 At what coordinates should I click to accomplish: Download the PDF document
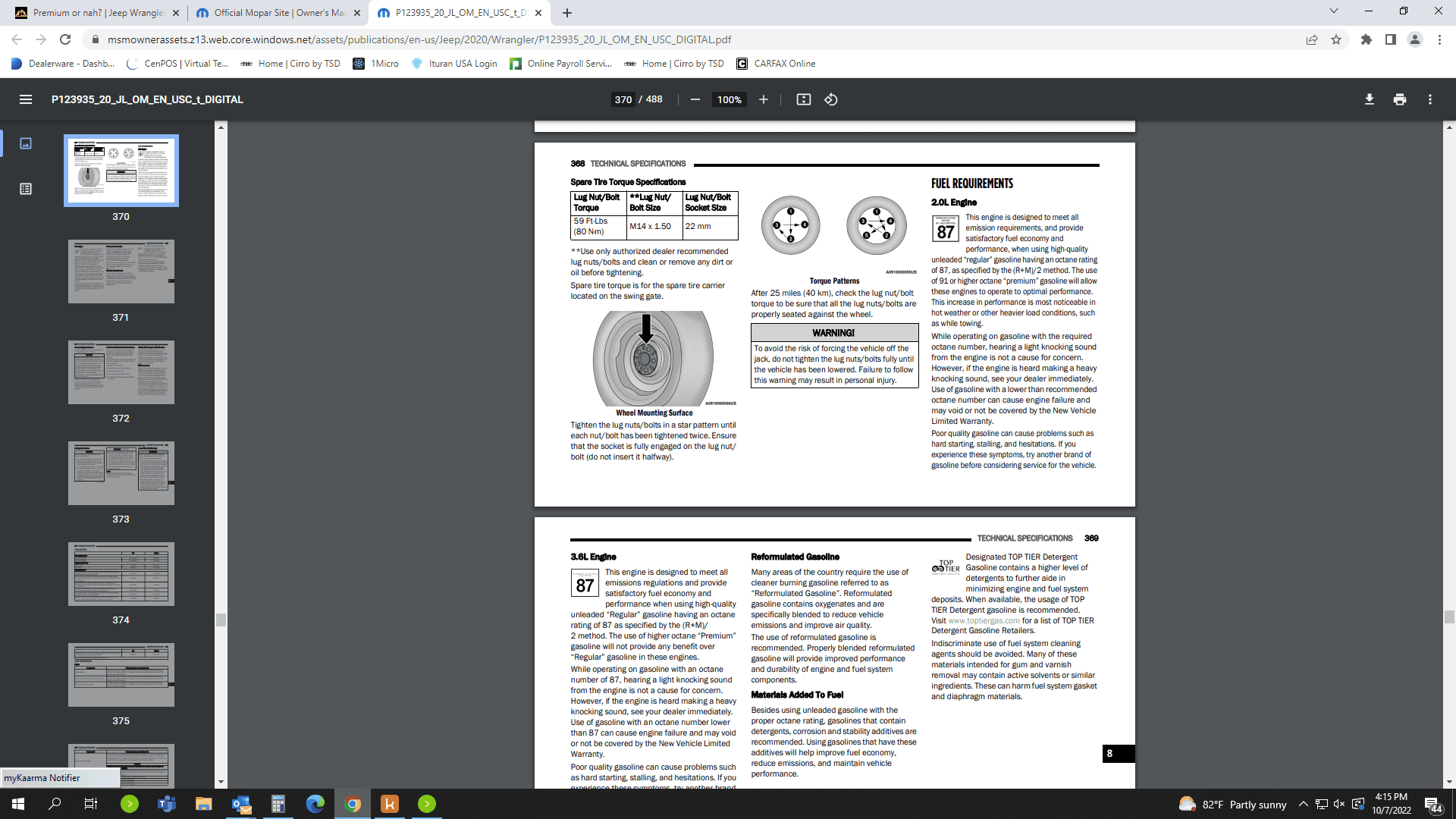tap(1370, 99)
